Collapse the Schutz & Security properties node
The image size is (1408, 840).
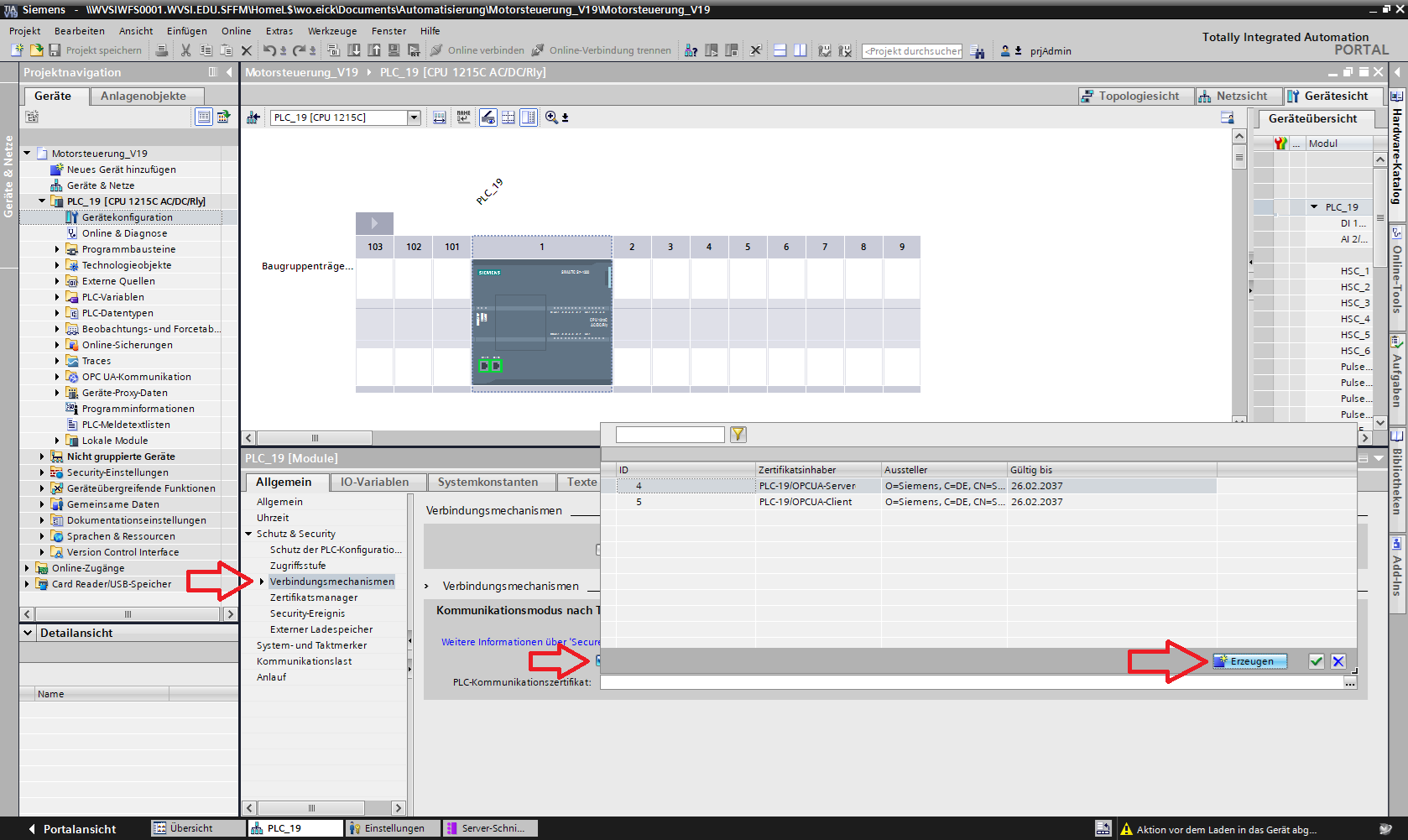click(x=248, y=534)
